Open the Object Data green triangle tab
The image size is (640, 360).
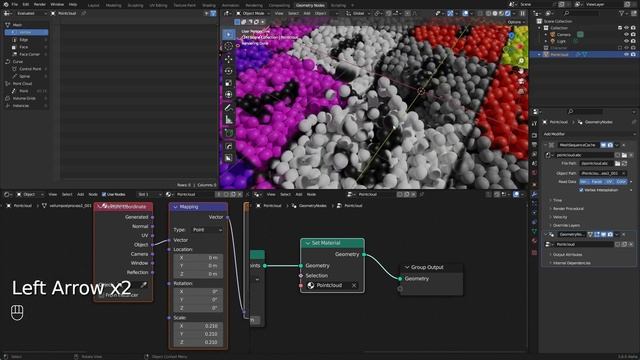click(x=534, y=231)
